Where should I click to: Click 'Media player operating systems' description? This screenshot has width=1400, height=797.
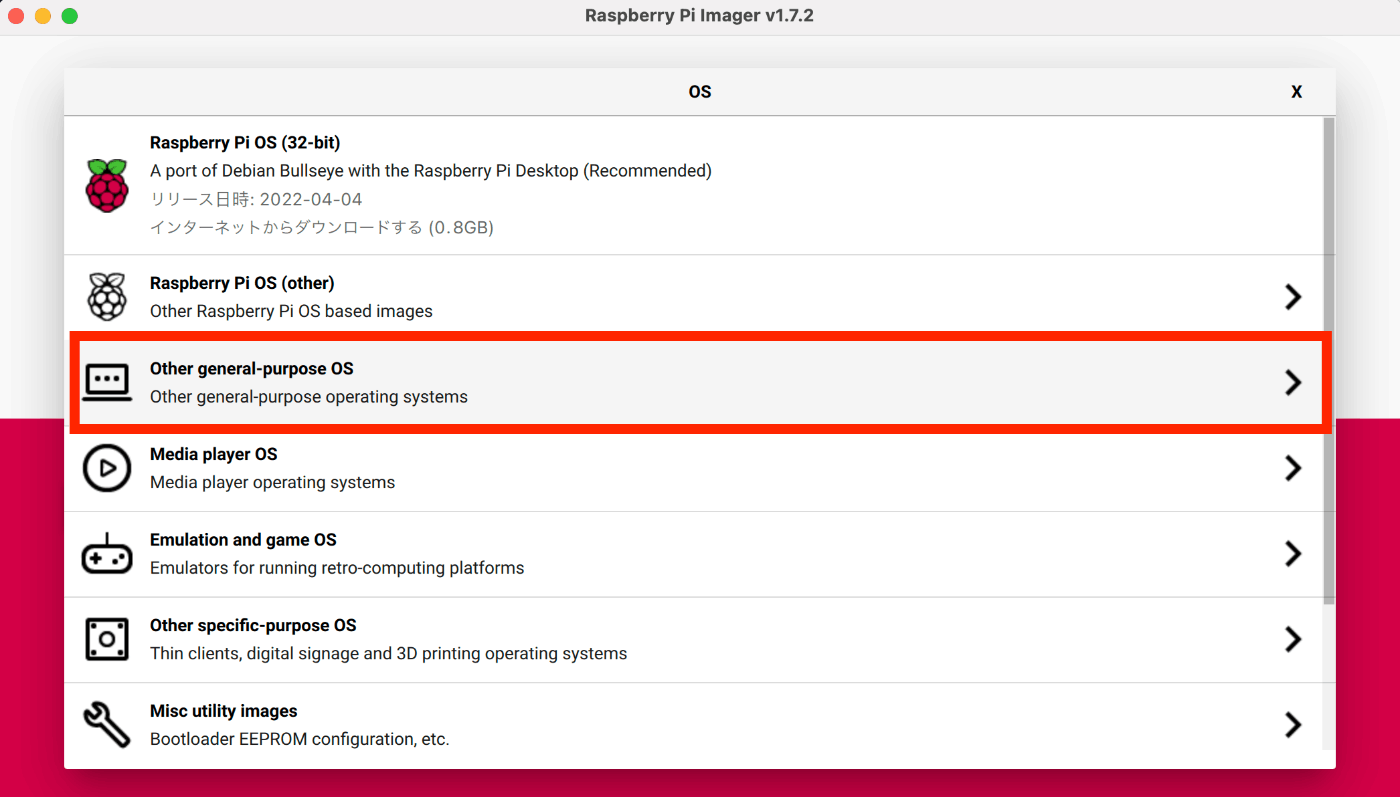pos(272,482)
